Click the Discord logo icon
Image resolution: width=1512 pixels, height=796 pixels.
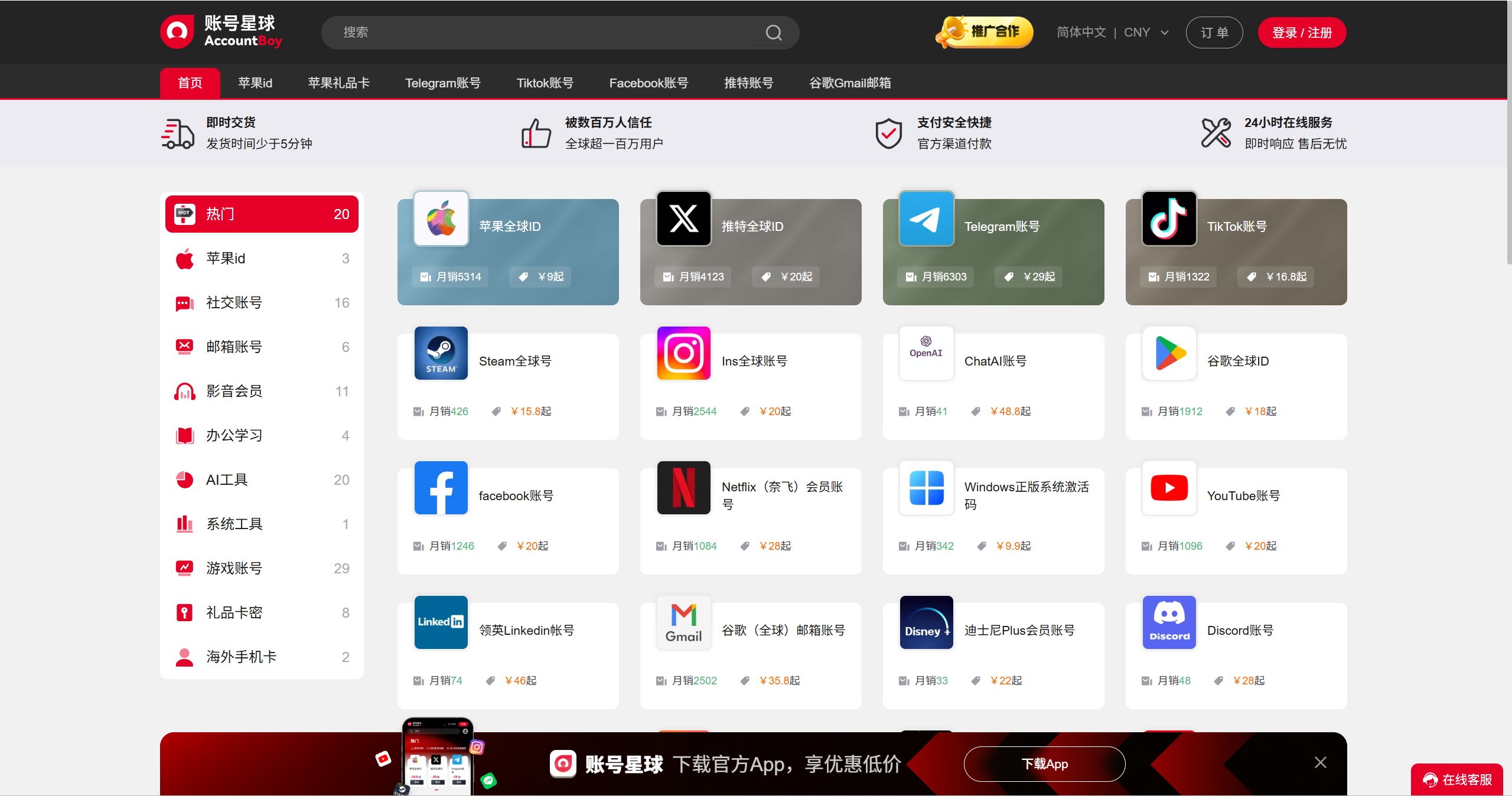(x=1169, y=622)
